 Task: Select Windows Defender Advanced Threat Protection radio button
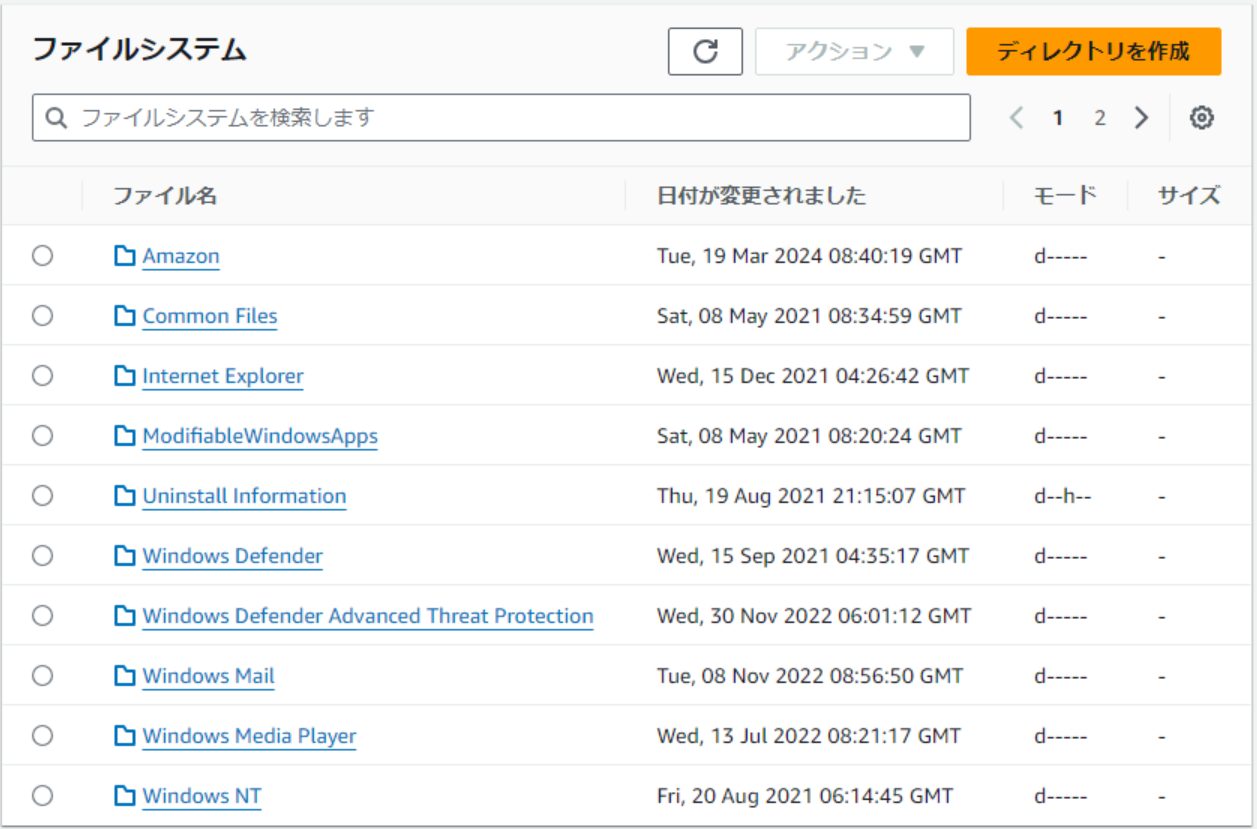[42, 616]
